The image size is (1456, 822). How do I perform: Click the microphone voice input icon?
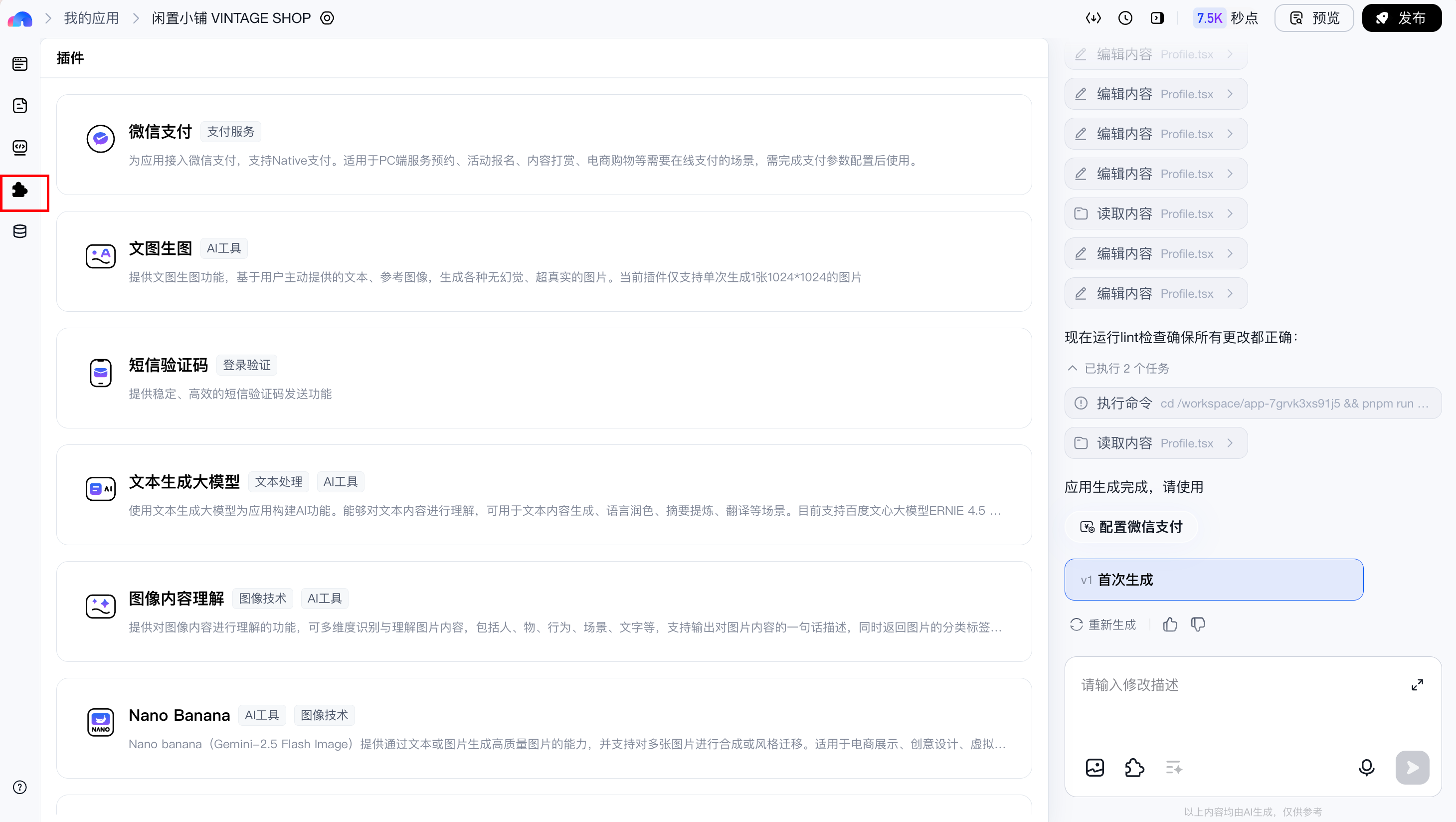(1366, 767)
